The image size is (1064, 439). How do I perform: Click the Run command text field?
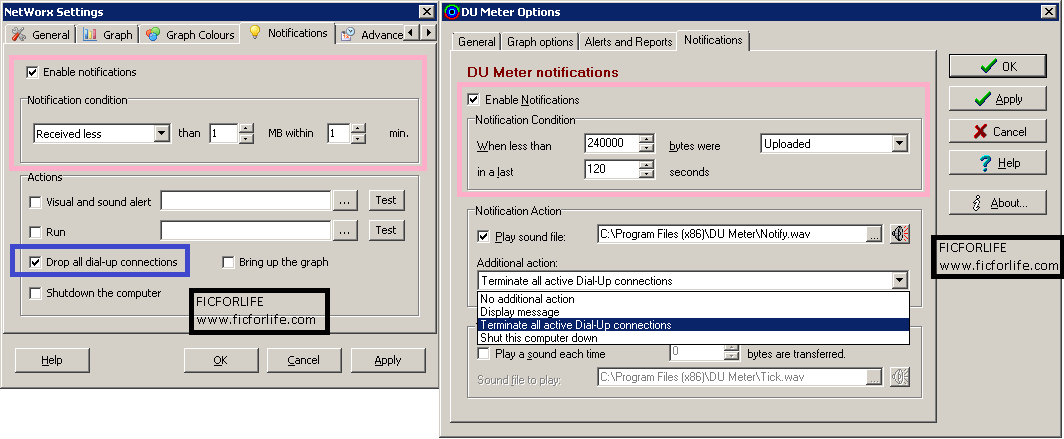tap(246, 231)
